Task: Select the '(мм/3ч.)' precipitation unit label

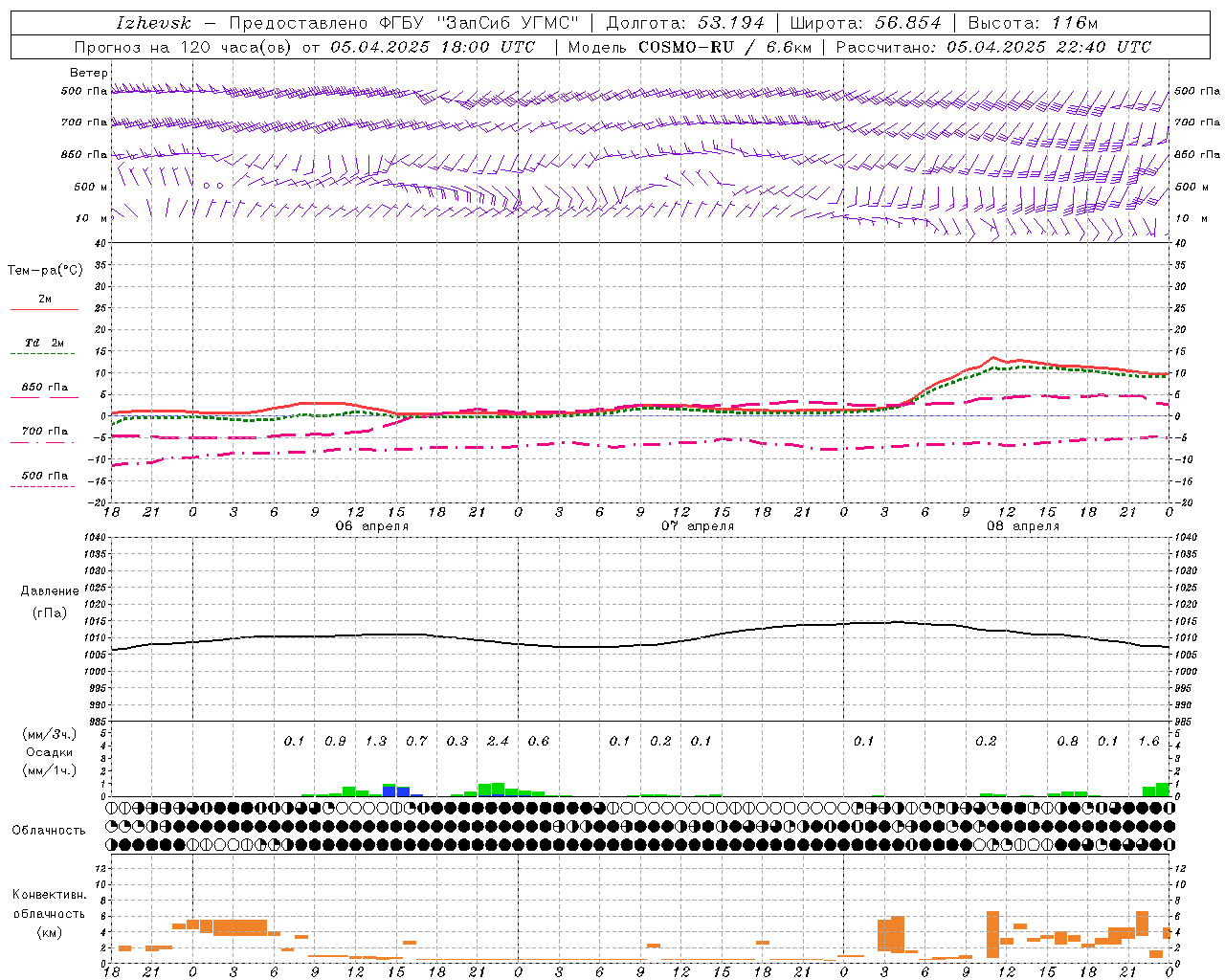Action: 50,734
